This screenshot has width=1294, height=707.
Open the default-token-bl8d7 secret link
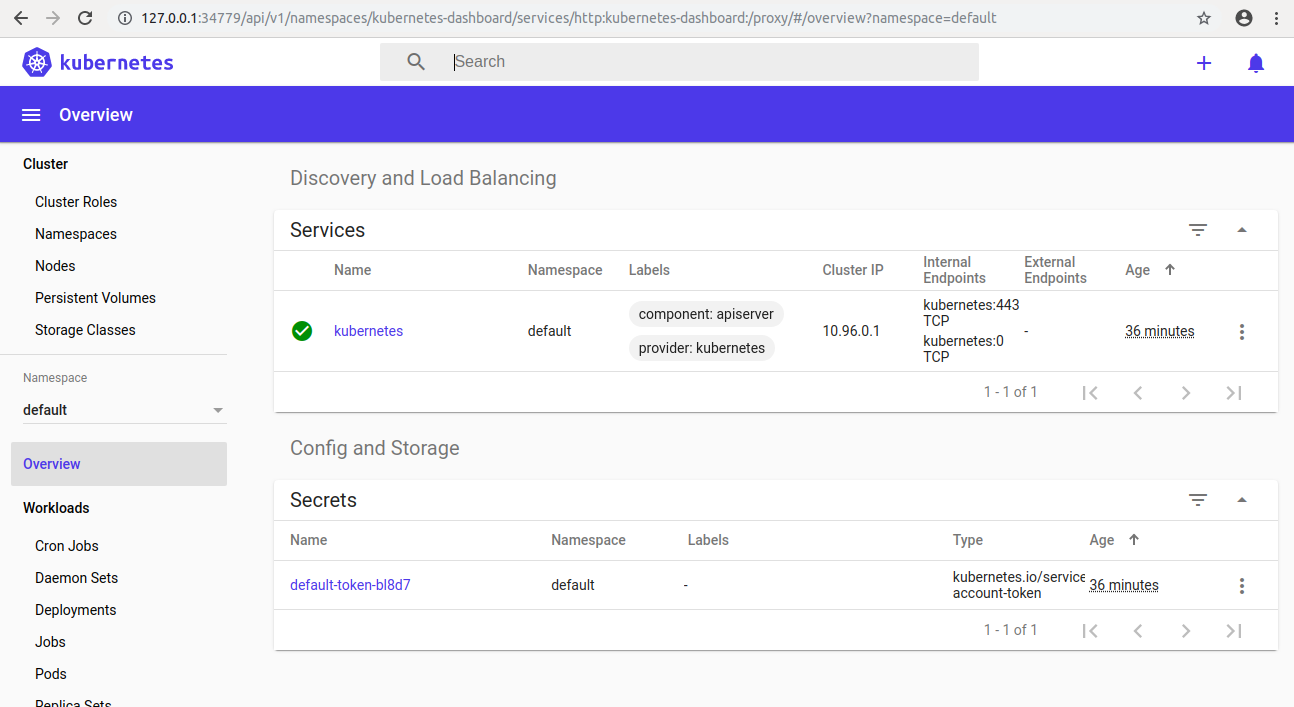pyautogui.click(x=350, y=585)
